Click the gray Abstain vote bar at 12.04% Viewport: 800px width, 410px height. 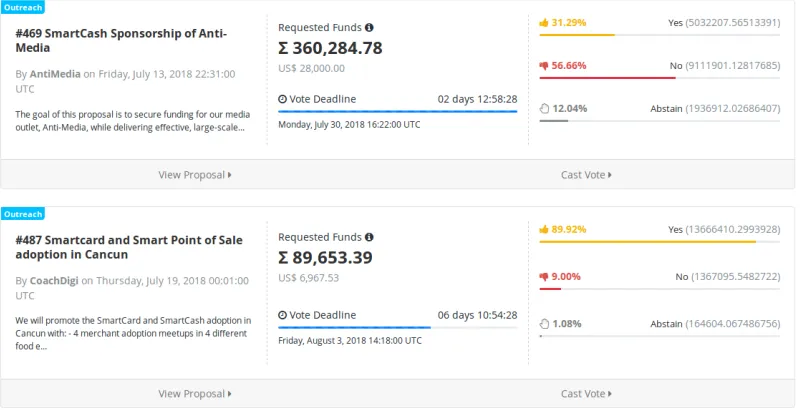tap(554, 121)
